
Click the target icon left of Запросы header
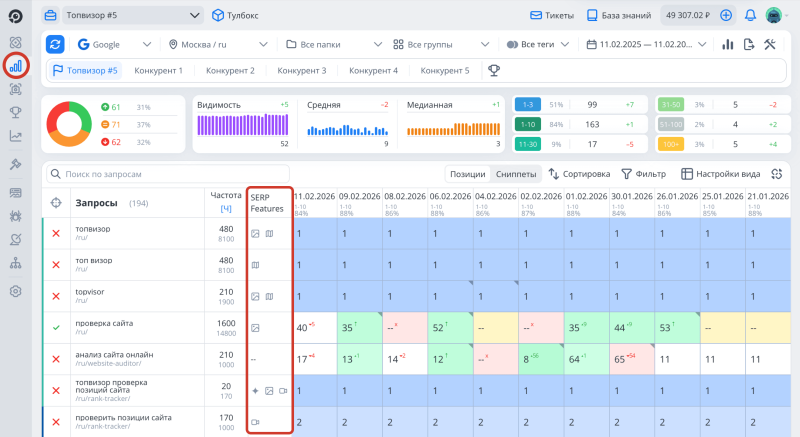click(x=55, y=203)
